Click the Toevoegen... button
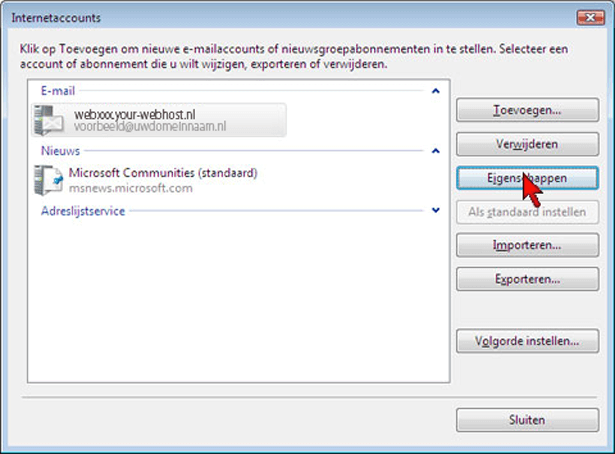The image size is (615, 454). (528, 110)
